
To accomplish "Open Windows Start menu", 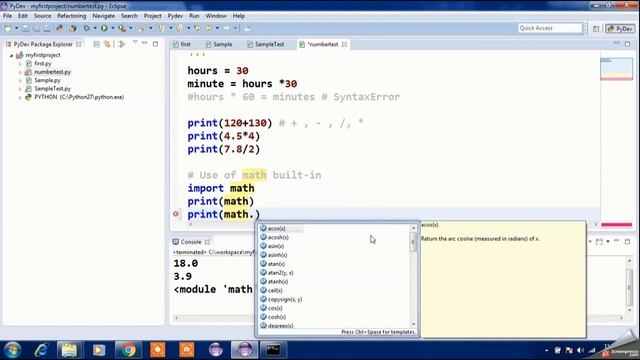I will (12, 350).
